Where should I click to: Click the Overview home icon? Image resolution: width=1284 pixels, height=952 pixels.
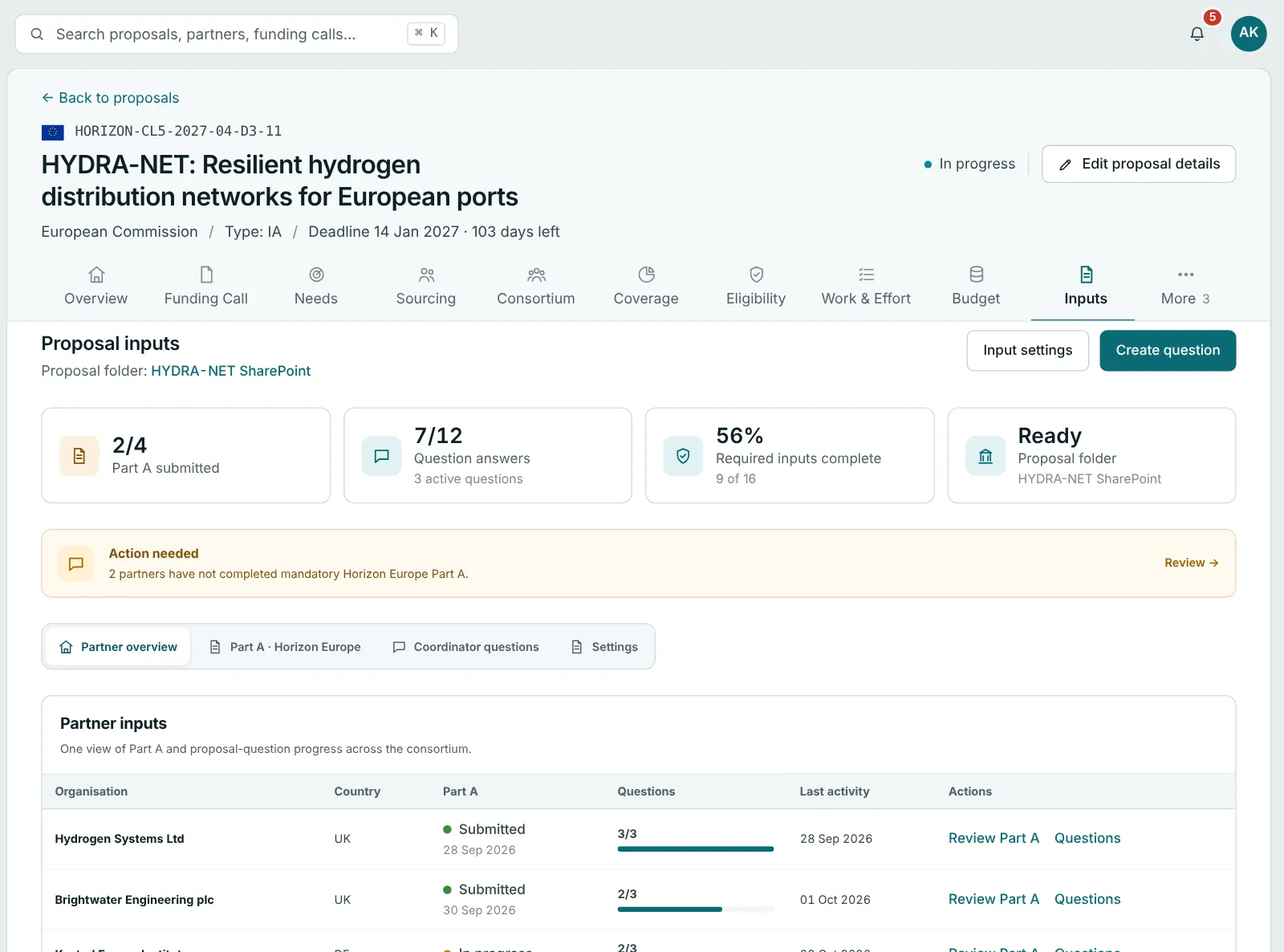point(96,275)
